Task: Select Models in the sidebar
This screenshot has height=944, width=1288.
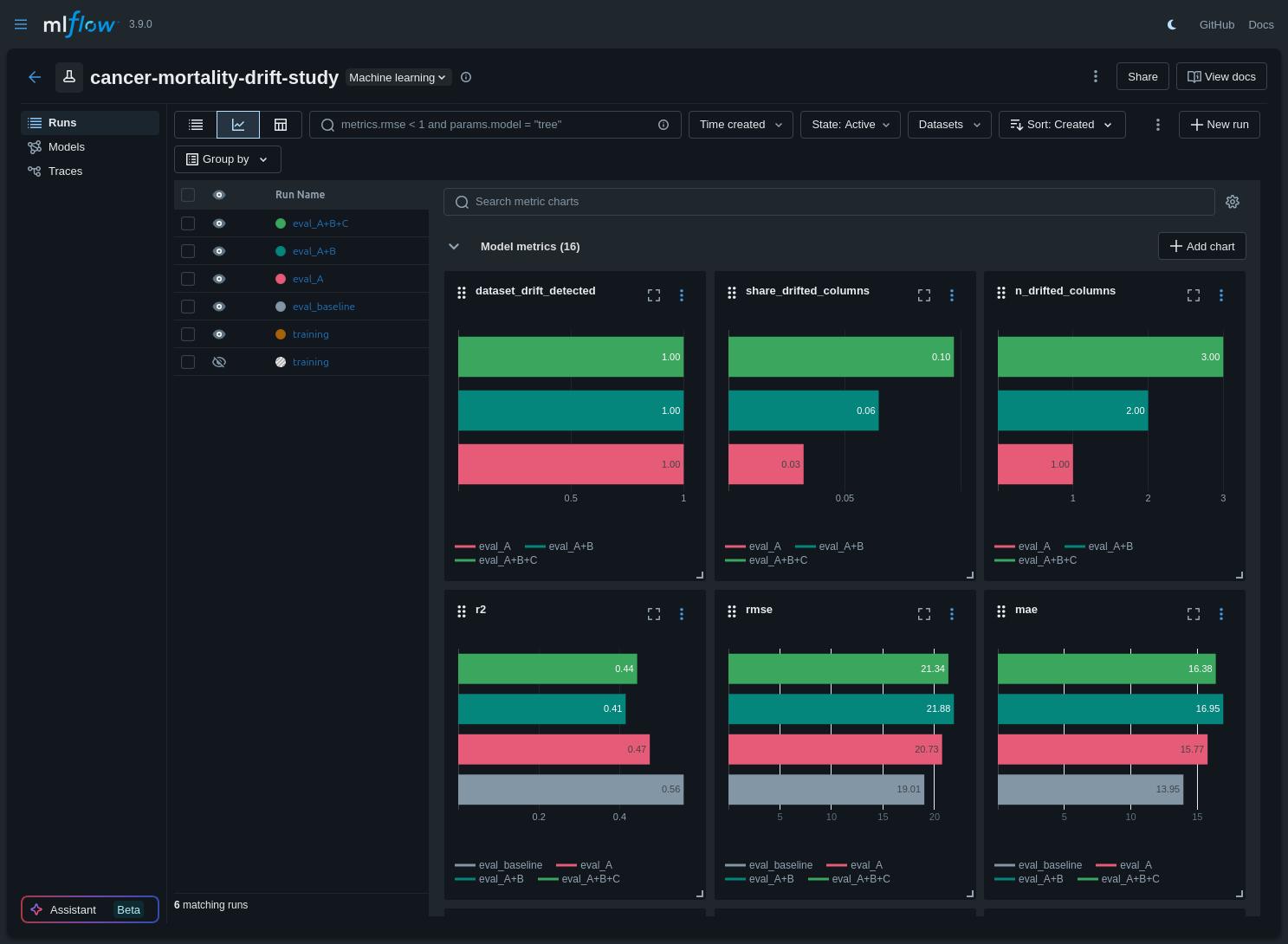Action: (90, 147)
